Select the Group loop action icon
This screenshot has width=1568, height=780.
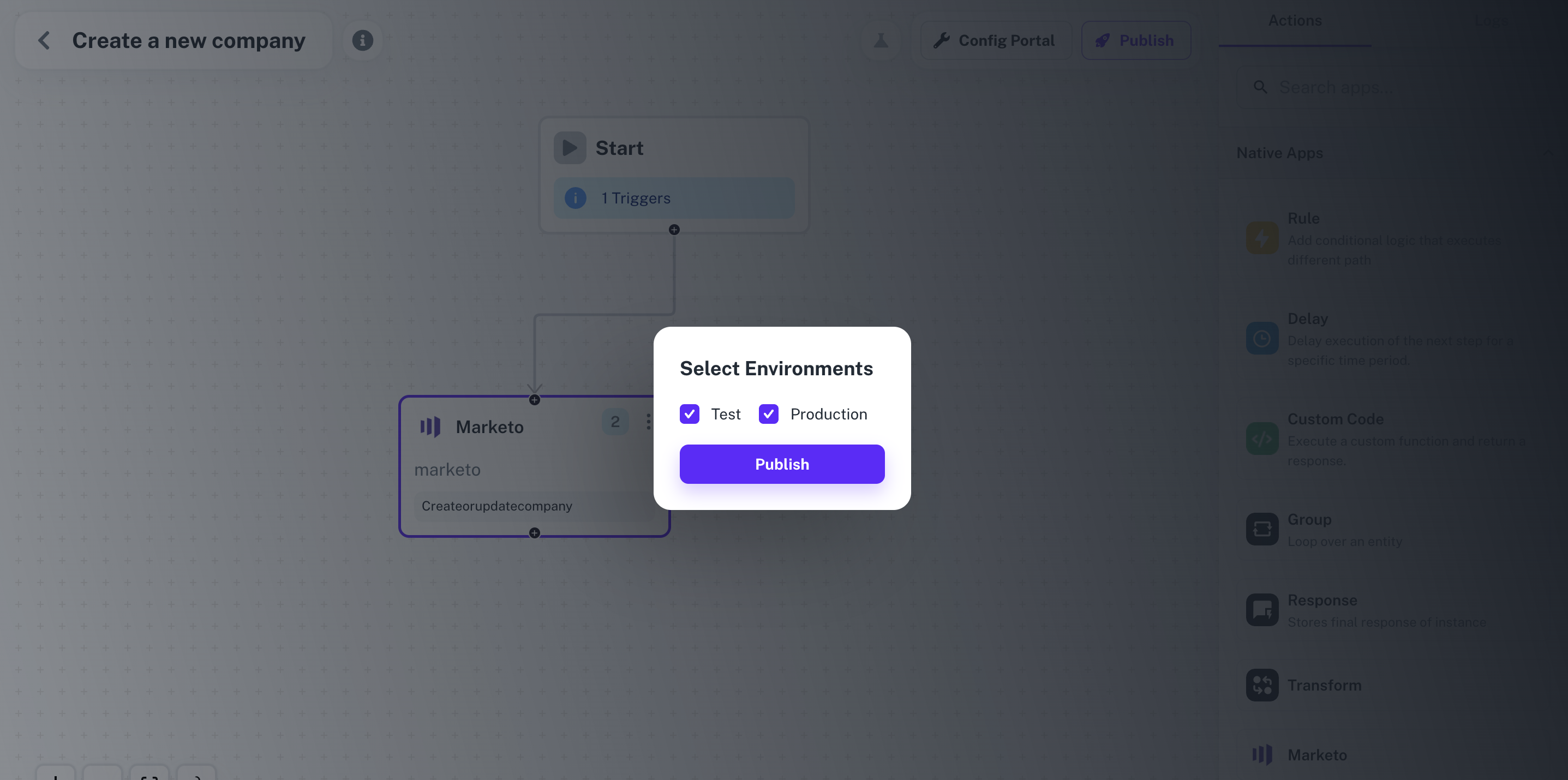tap(1262, 529)
